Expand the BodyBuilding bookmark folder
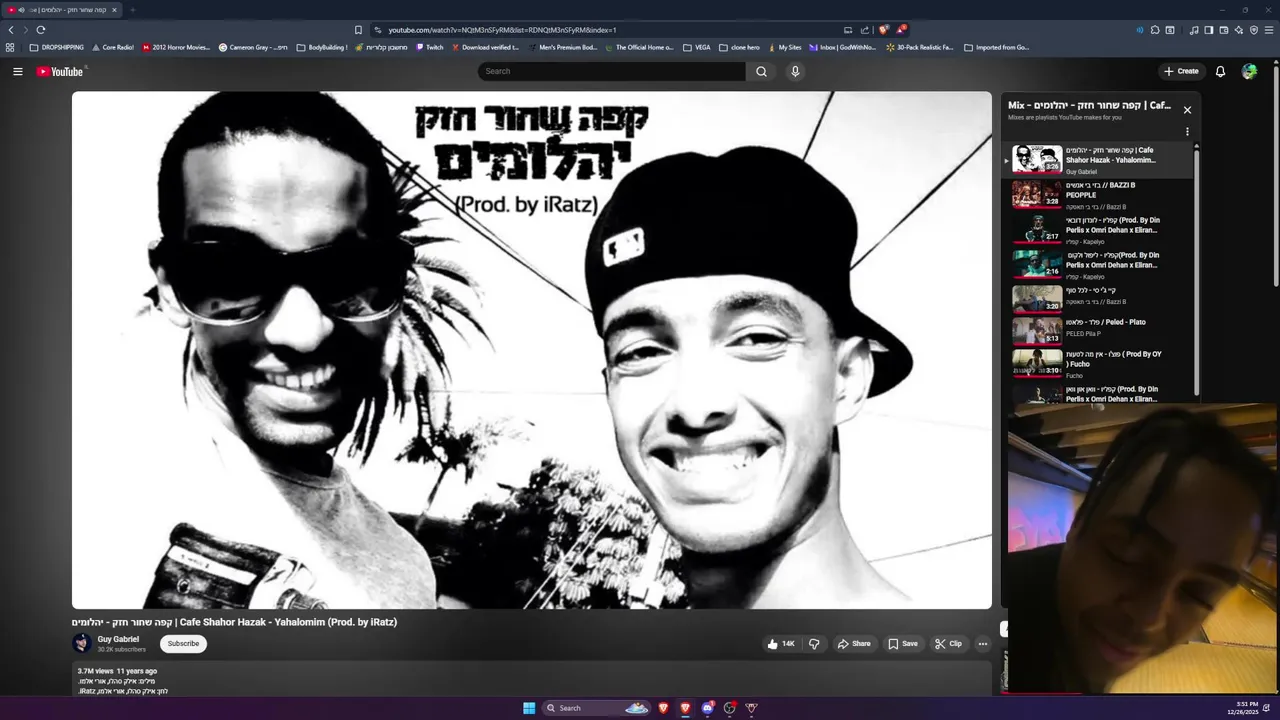The width and height of the screenshot is (1280, 720). pyautogui.click(x=322, y=47)
